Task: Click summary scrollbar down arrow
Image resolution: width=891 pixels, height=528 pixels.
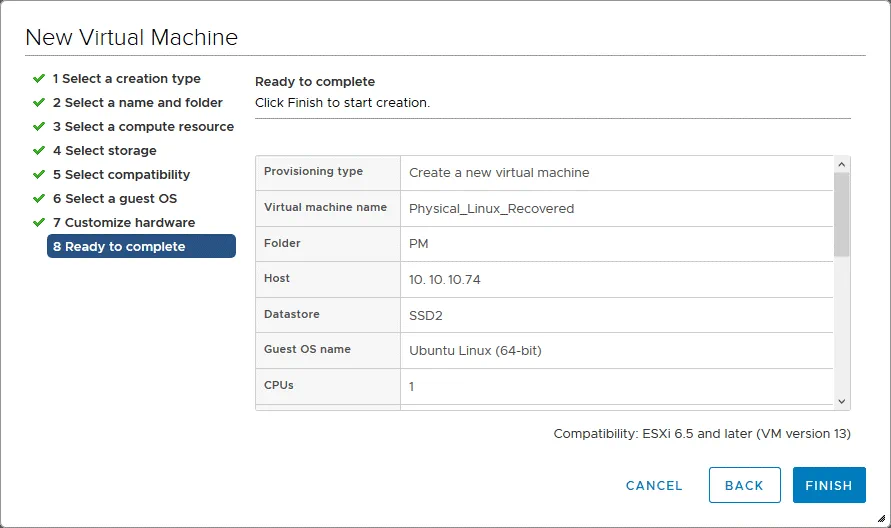Action: tap(842, 400)
